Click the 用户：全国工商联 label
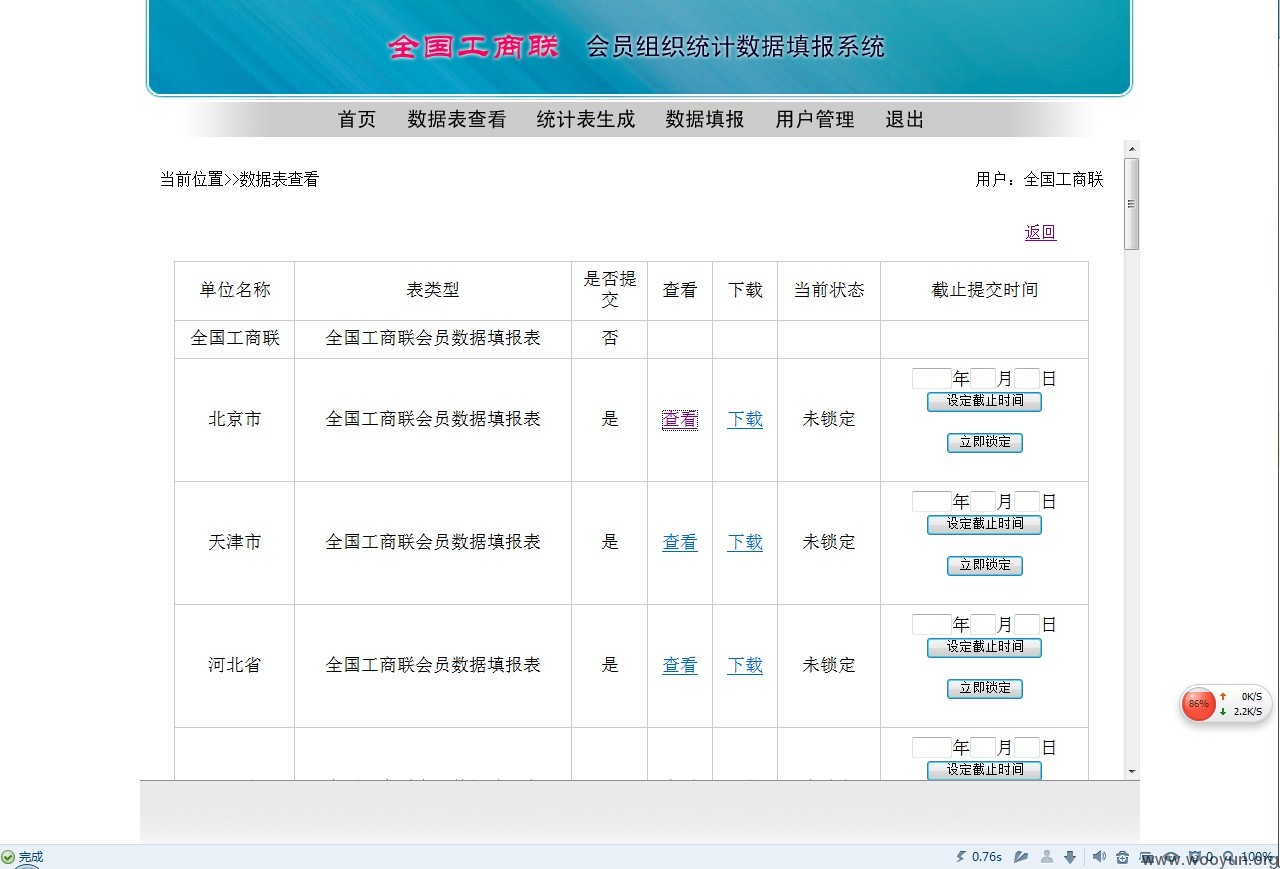Screen dimensions: 1280x869 pyautogui.click(x=1040, y=180)
